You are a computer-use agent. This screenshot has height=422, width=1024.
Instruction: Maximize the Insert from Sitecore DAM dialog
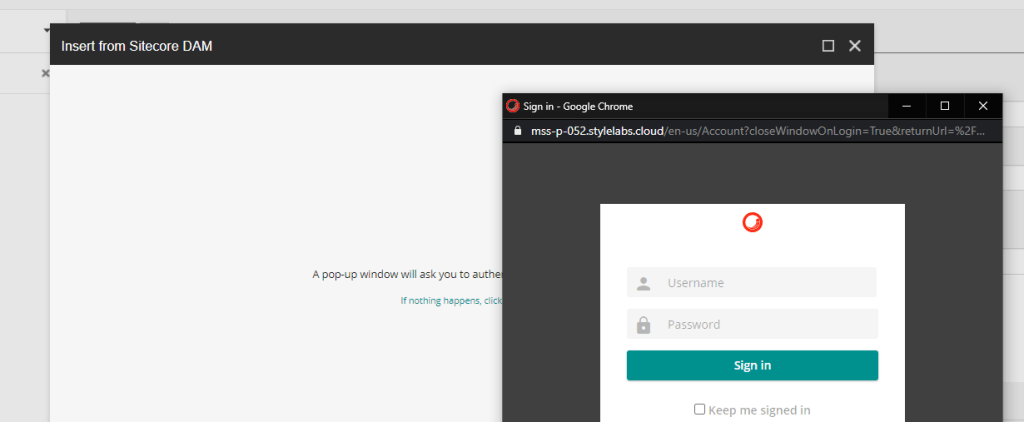click(828, 46)
